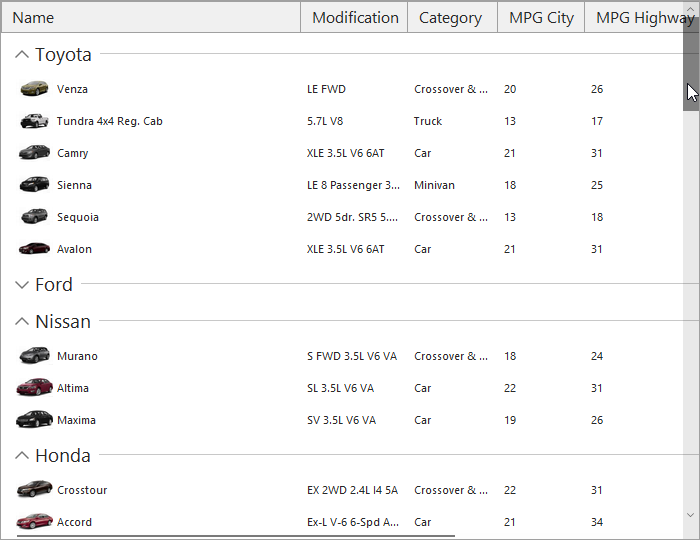Click the Ex-L V-6 6-Spd modification cell
Image resolution: width=700 pixels, height=540 pixels.
[x=353, y=522]
